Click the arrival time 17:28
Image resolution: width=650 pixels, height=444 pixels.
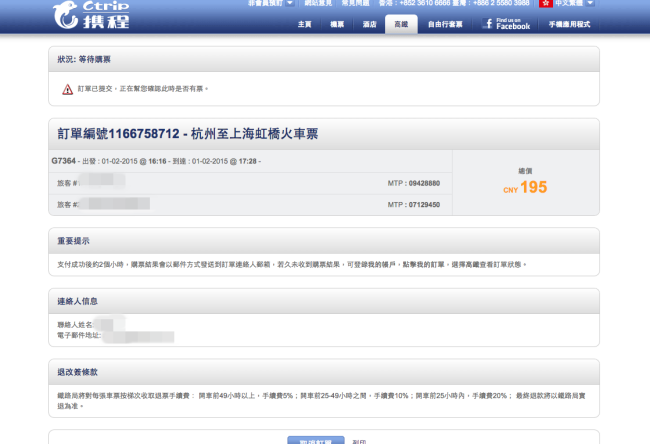click(x=247, y=161)
